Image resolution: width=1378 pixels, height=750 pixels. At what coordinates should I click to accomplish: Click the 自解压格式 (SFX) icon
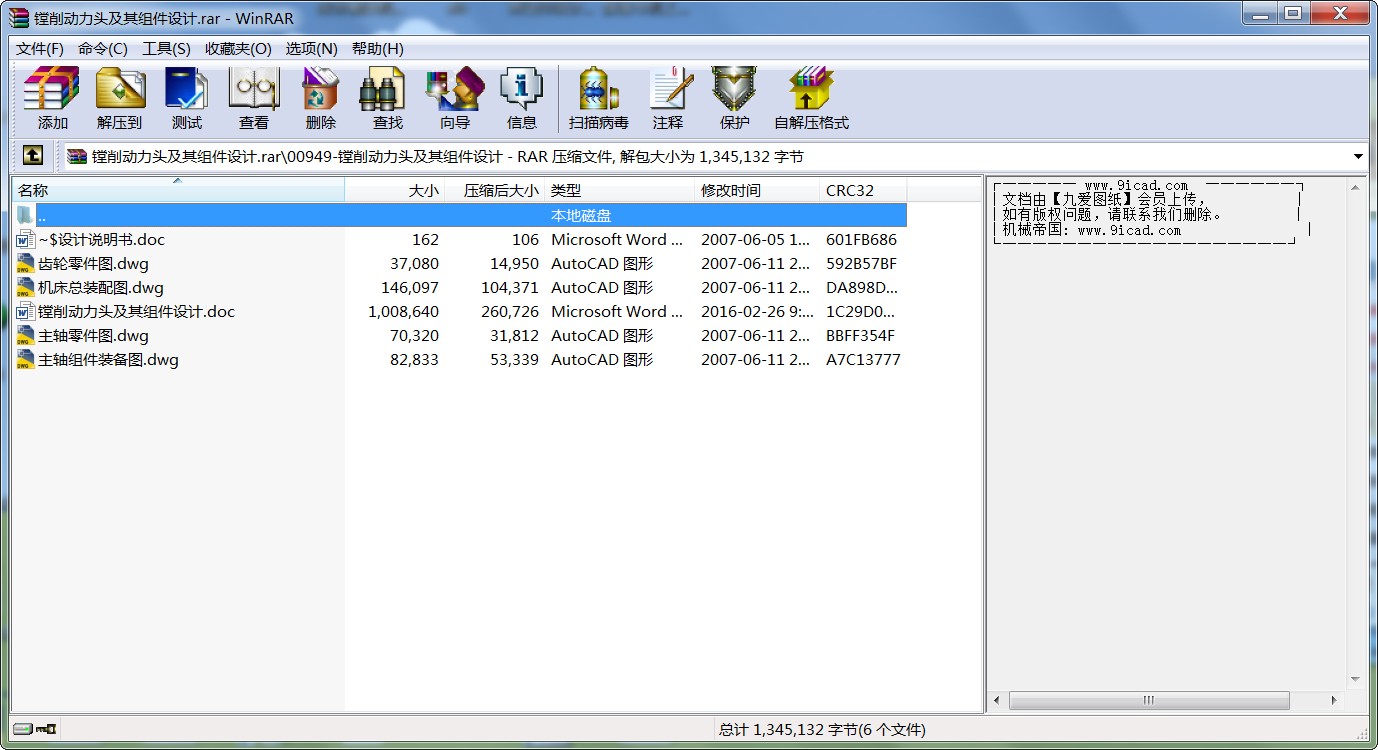810,97
